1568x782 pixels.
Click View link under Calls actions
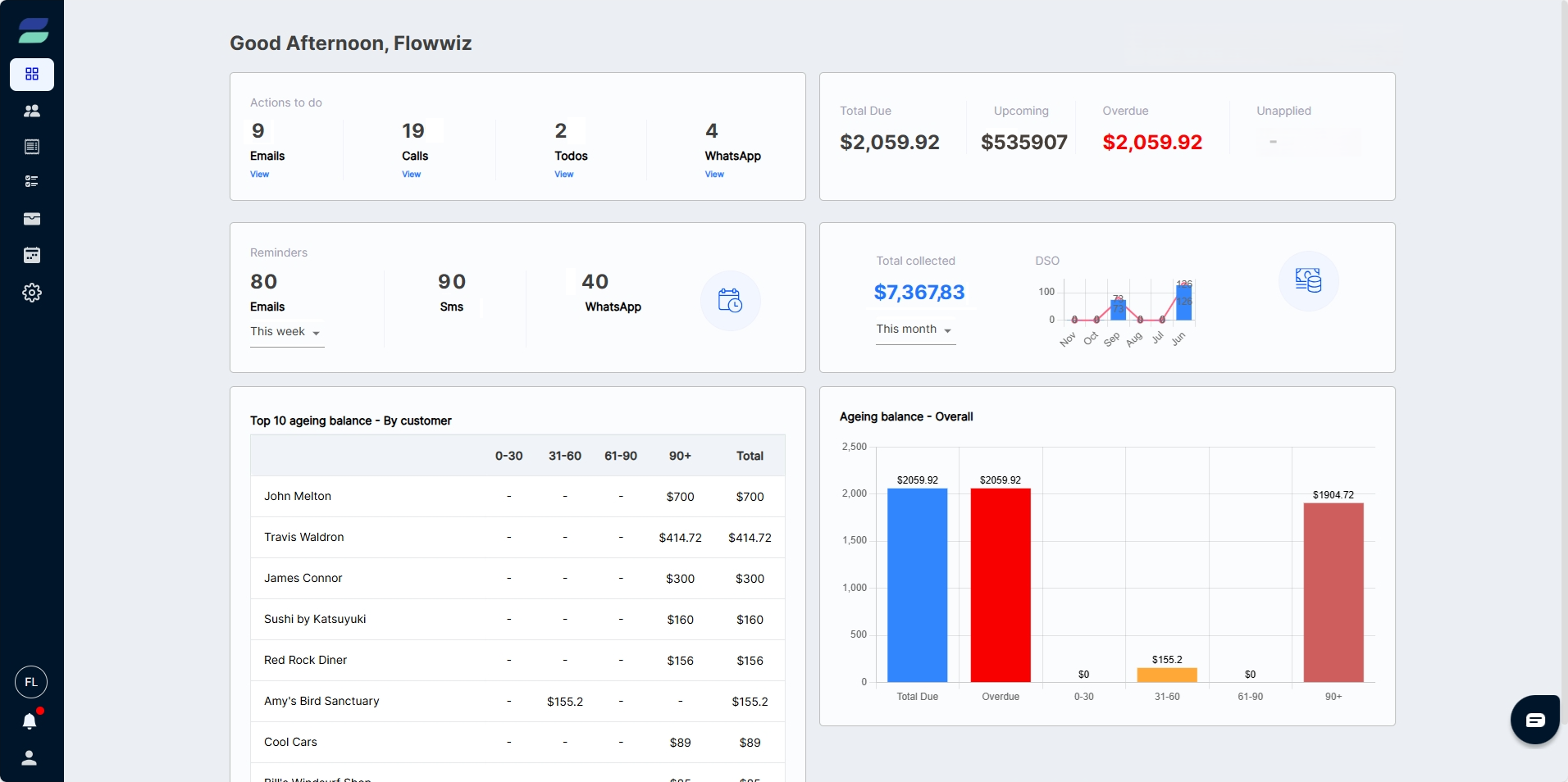click(x=411, y=175)
